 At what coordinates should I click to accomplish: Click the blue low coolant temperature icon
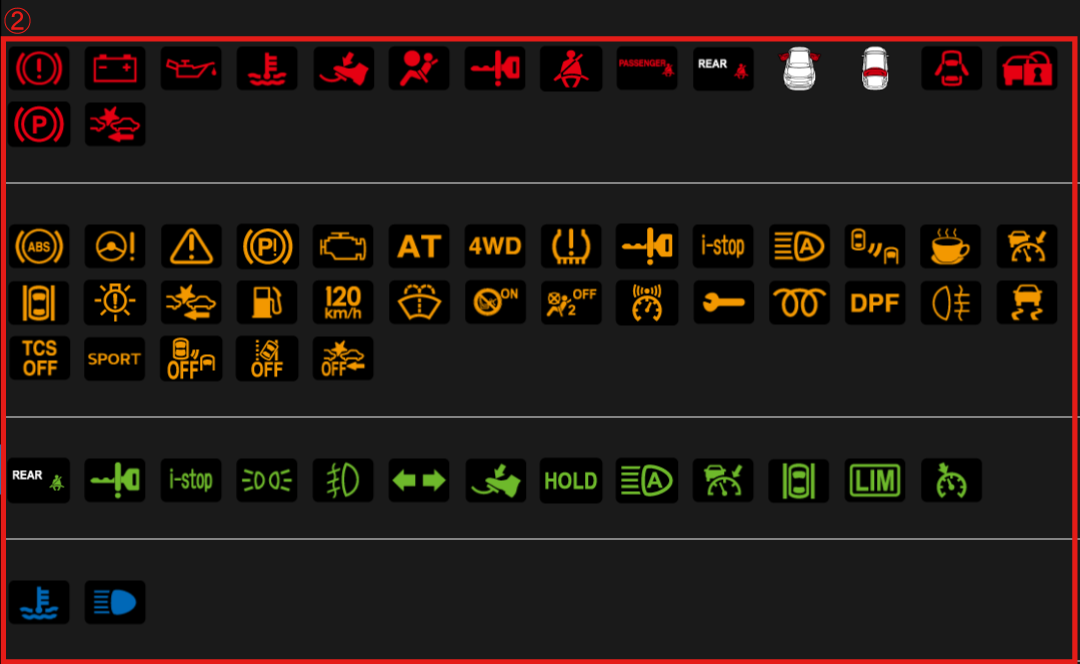coord(39,602)
